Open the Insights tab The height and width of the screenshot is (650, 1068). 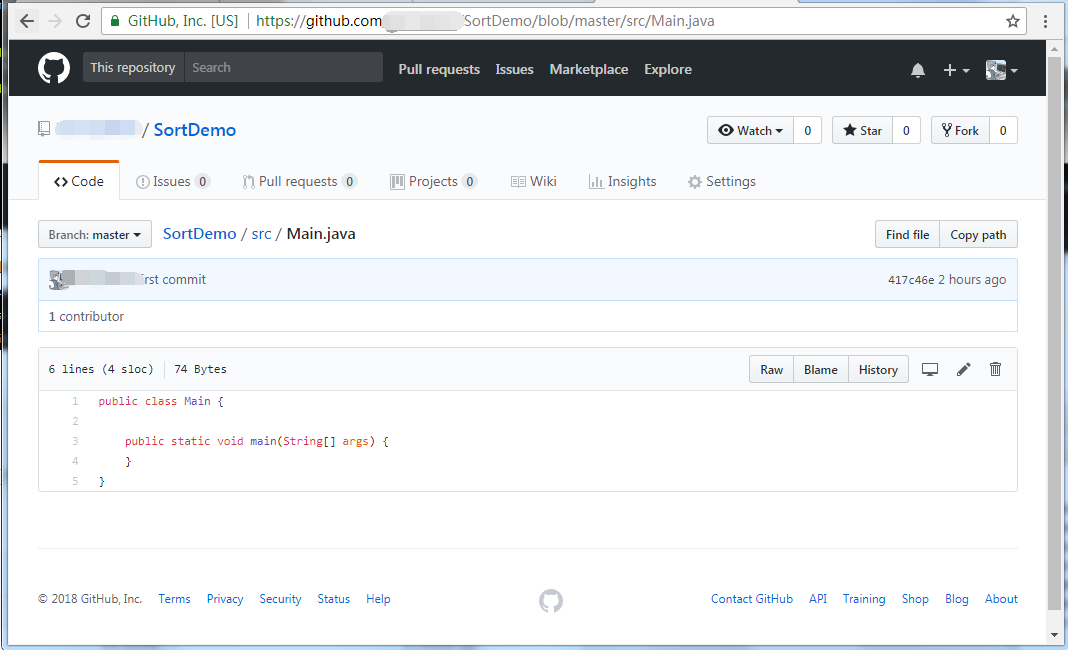623,181
